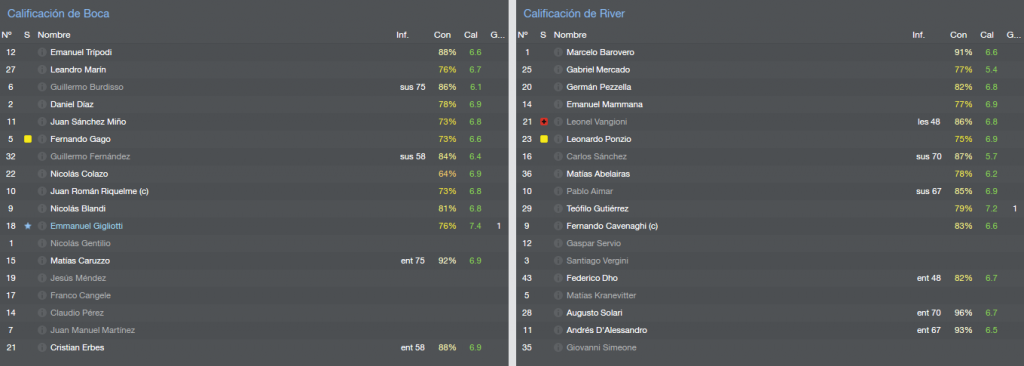
Task: Sort Boca table by Nombre column
Action: point(54,35)
